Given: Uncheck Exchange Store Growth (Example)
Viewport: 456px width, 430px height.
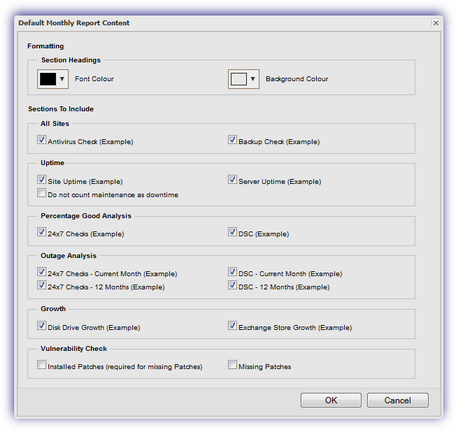Looking at the screenshot, I should pyautogui.click(x=232, y=325).
